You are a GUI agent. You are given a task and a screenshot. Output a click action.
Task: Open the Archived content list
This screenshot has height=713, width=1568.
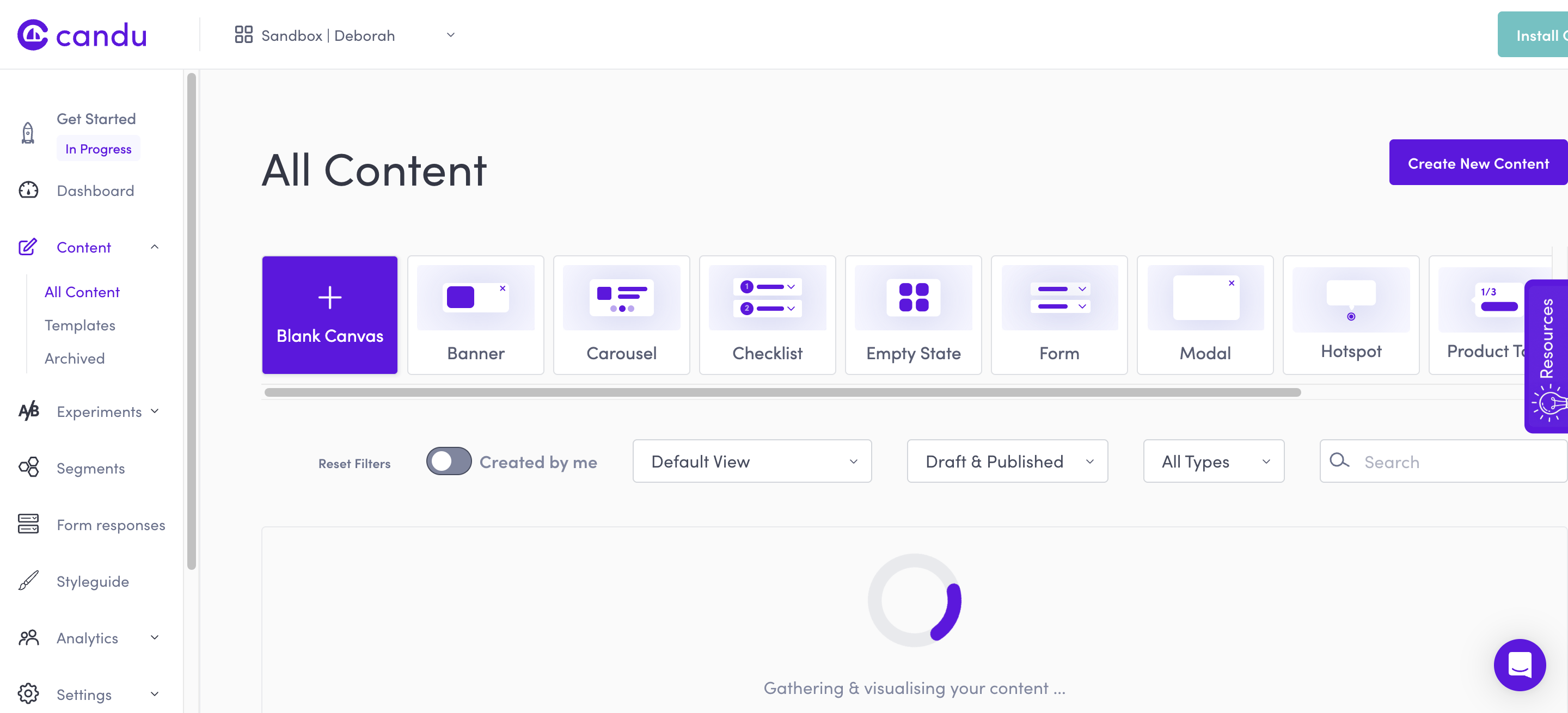[x=75, y=358]
